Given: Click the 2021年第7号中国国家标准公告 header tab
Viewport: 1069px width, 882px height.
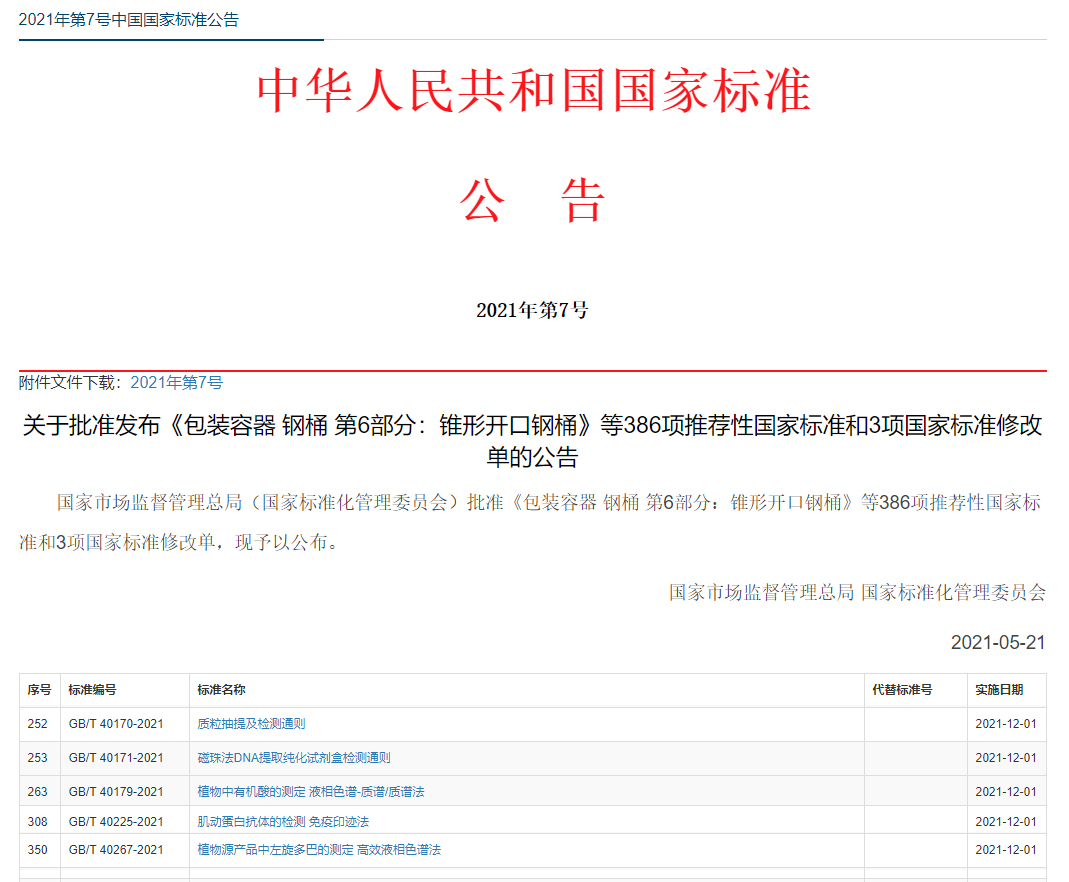Looking at the screenshot, I should coord(129,20).
